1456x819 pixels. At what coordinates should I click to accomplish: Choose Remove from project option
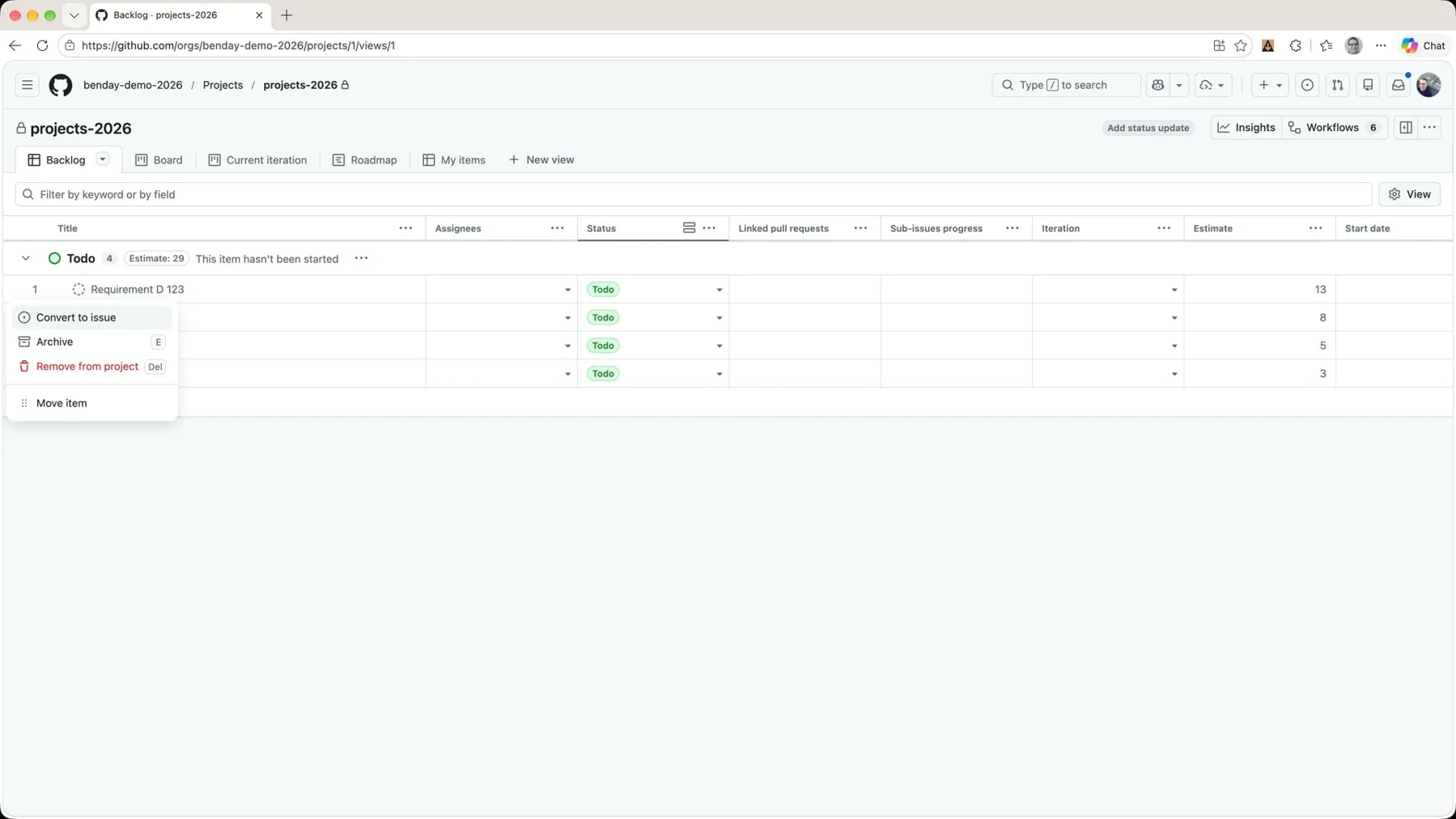point(91,367)
